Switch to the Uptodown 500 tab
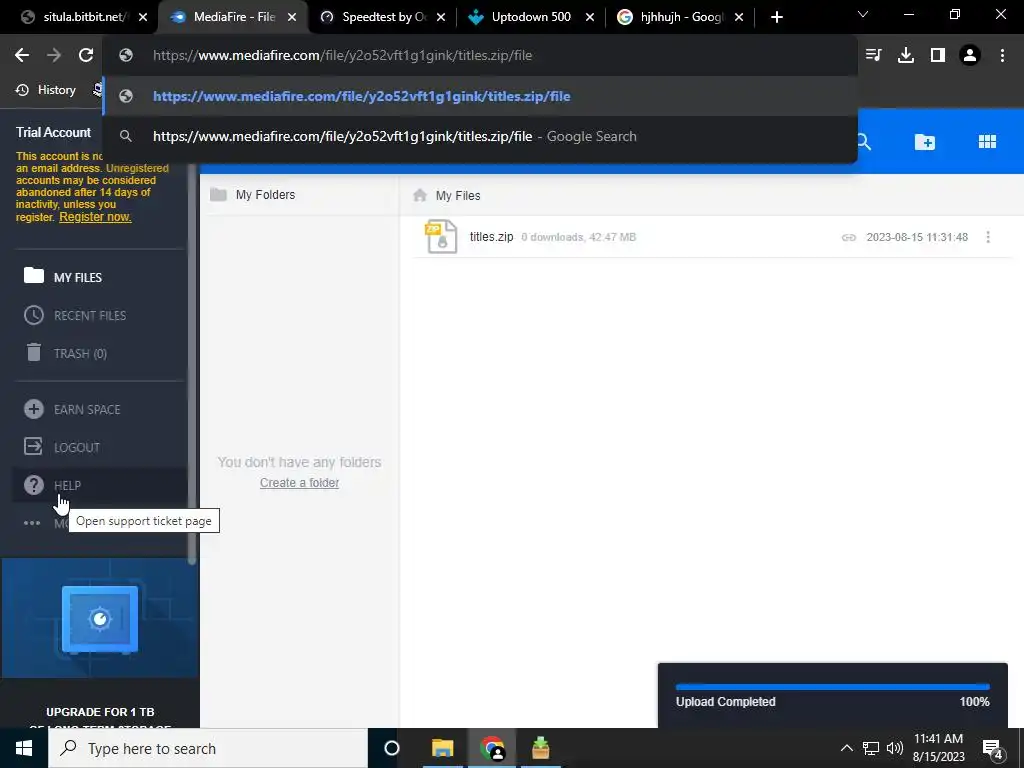The height and width of the screenshot is (768, 1024). pyautogui.click(x=531, y=17)
